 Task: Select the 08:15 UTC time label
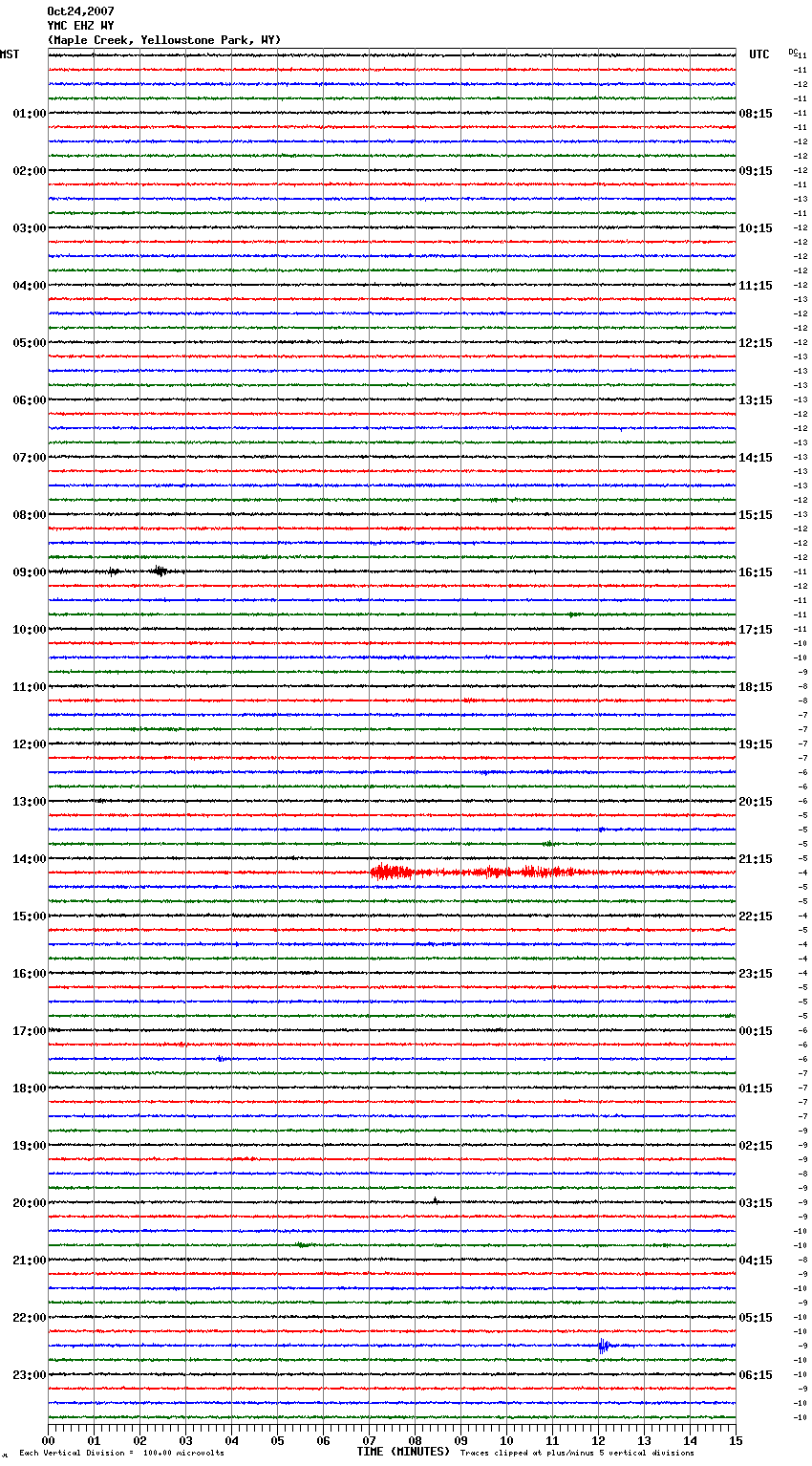pyautogui.click(x=756, y=114)
